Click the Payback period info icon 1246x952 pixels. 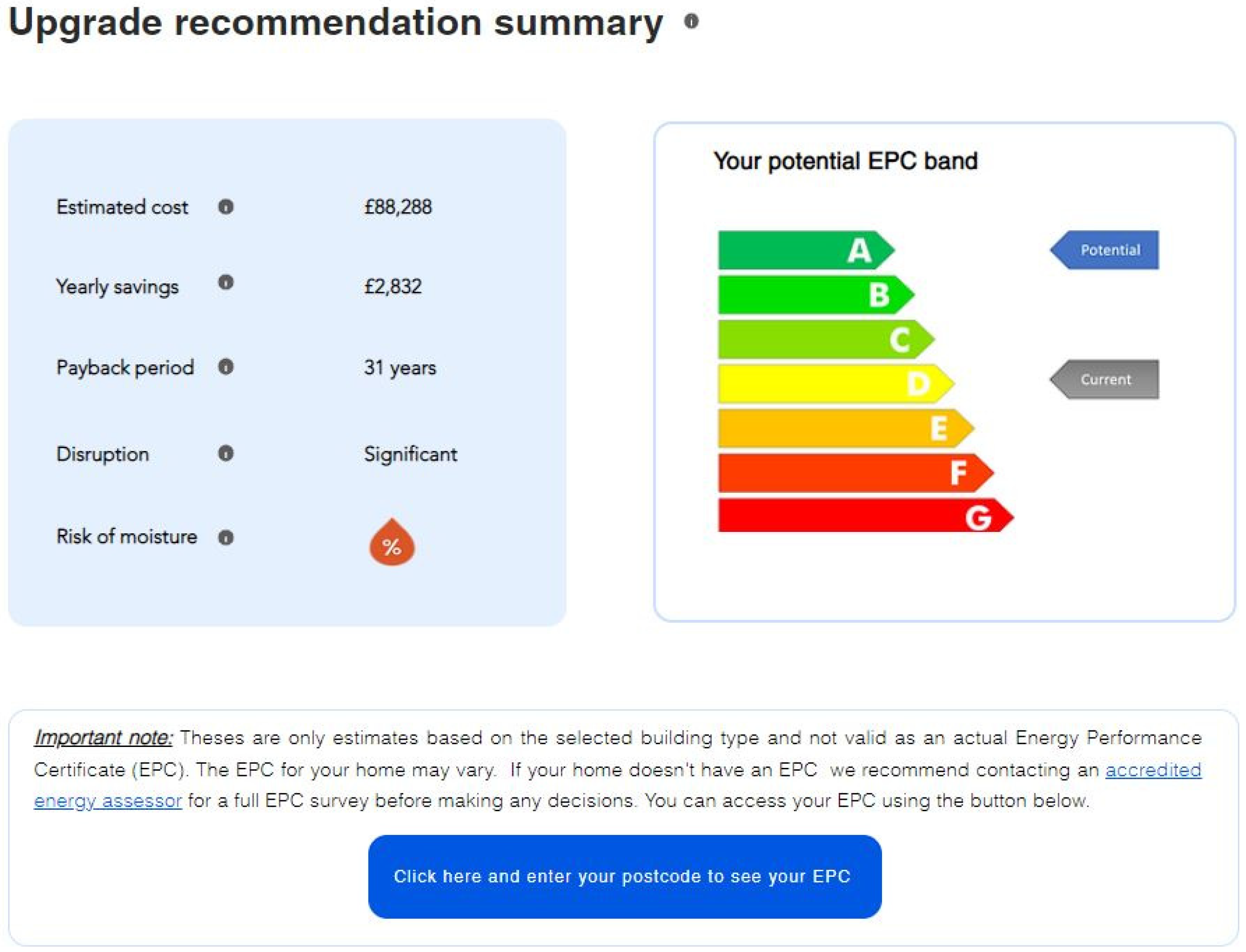226,367
